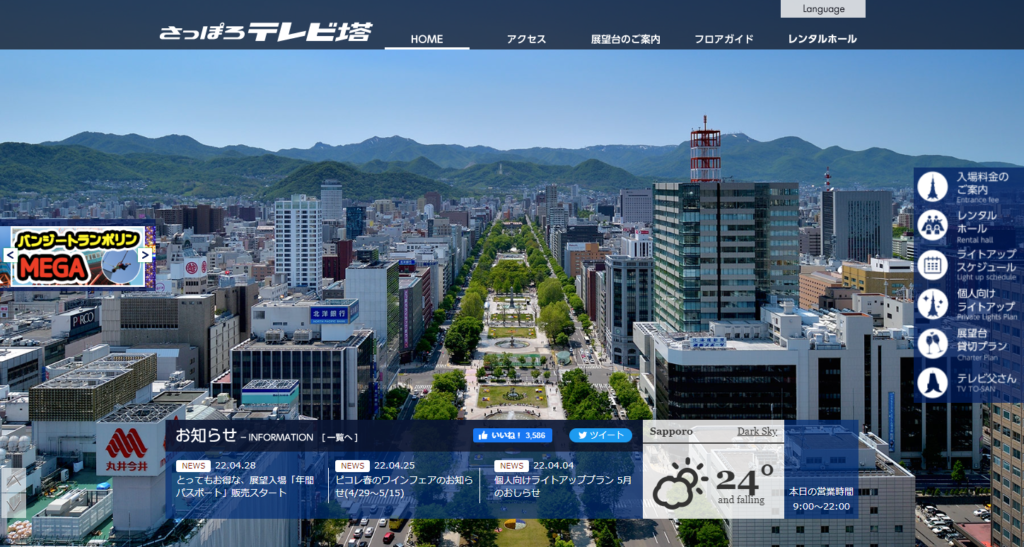
Task: Click the 本日の営業時間 9:00~22:00 text
Action: coord(821,499)
